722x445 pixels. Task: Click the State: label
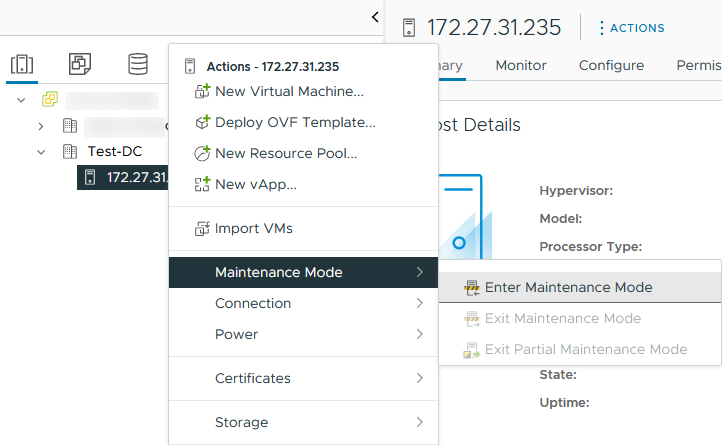point(558,375)
